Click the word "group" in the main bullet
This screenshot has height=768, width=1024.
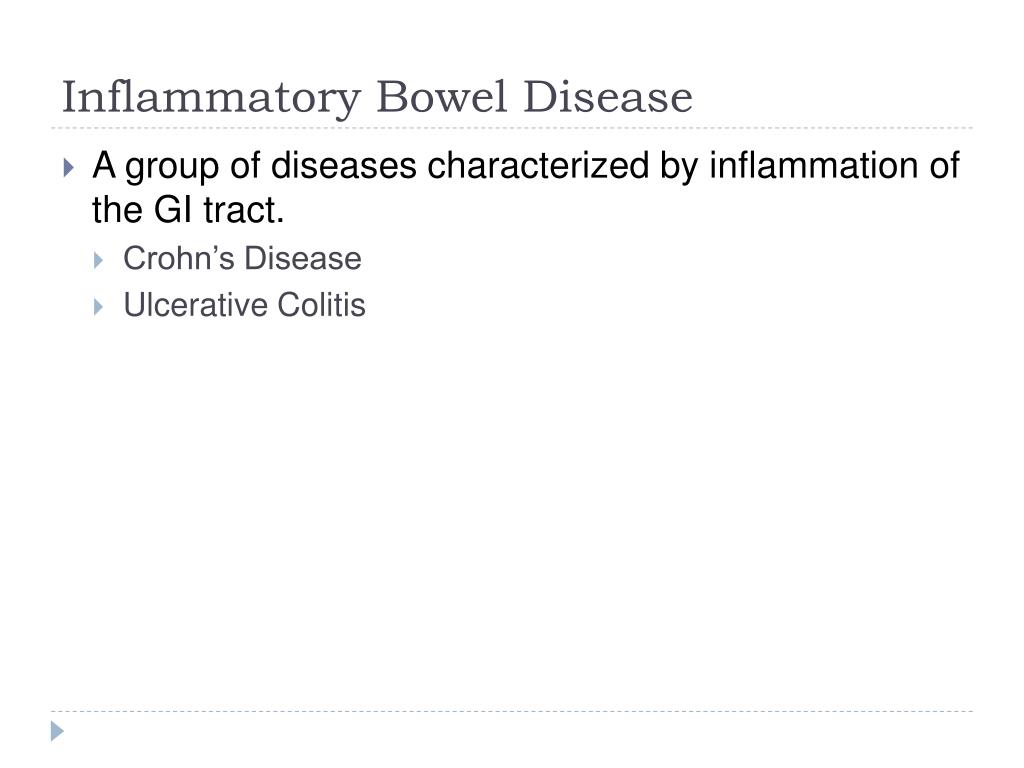(172, 168)
